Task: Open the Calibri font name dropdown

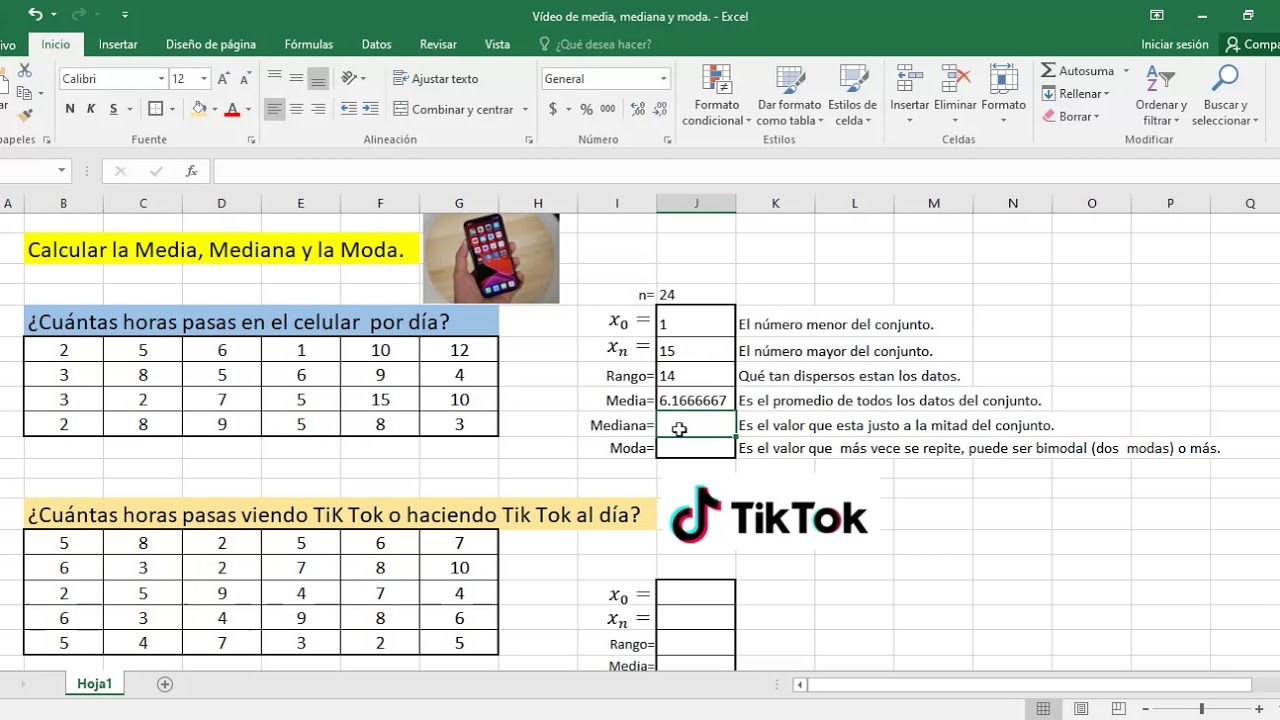Action: [161, 79]
